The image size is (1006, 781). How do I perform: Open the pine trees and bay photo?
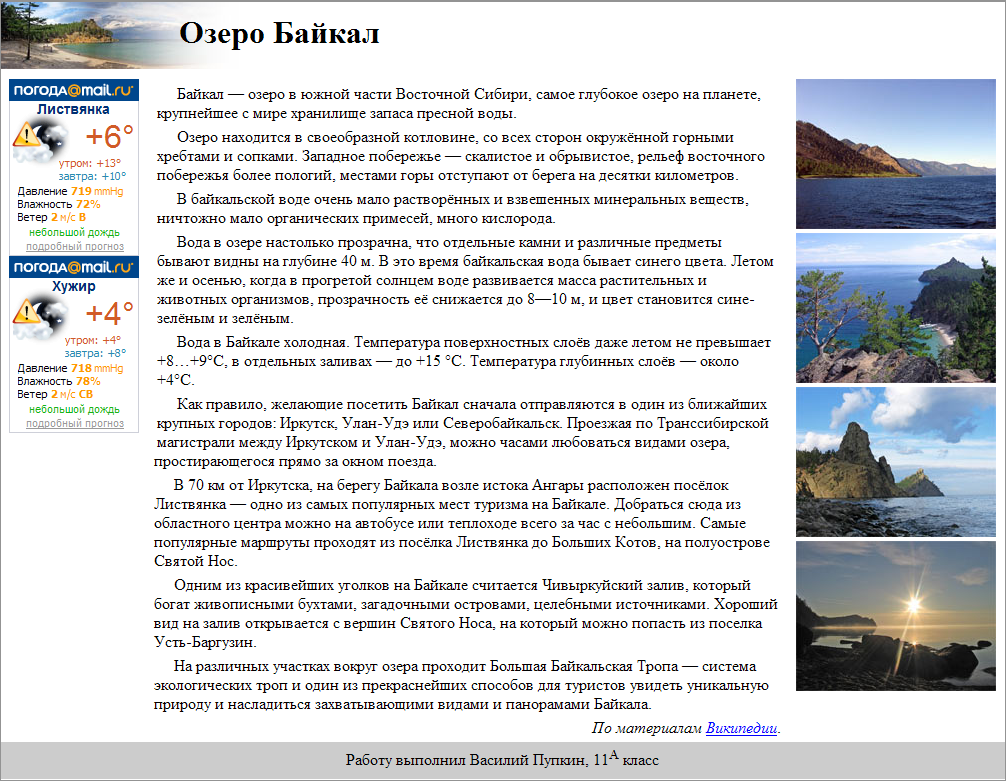point(896,308)
